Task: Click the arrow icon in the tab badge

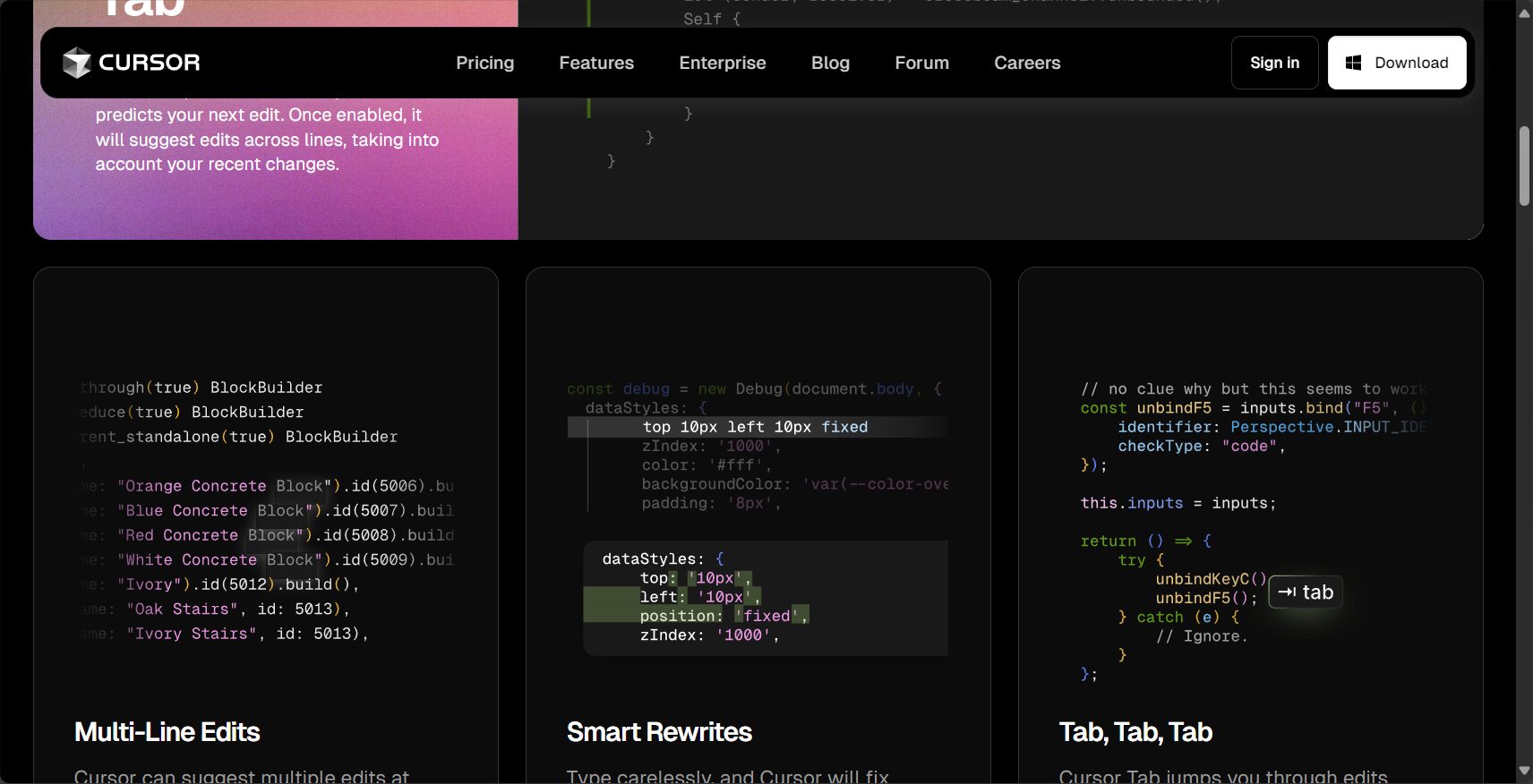Action: [x=1287, y=592]
